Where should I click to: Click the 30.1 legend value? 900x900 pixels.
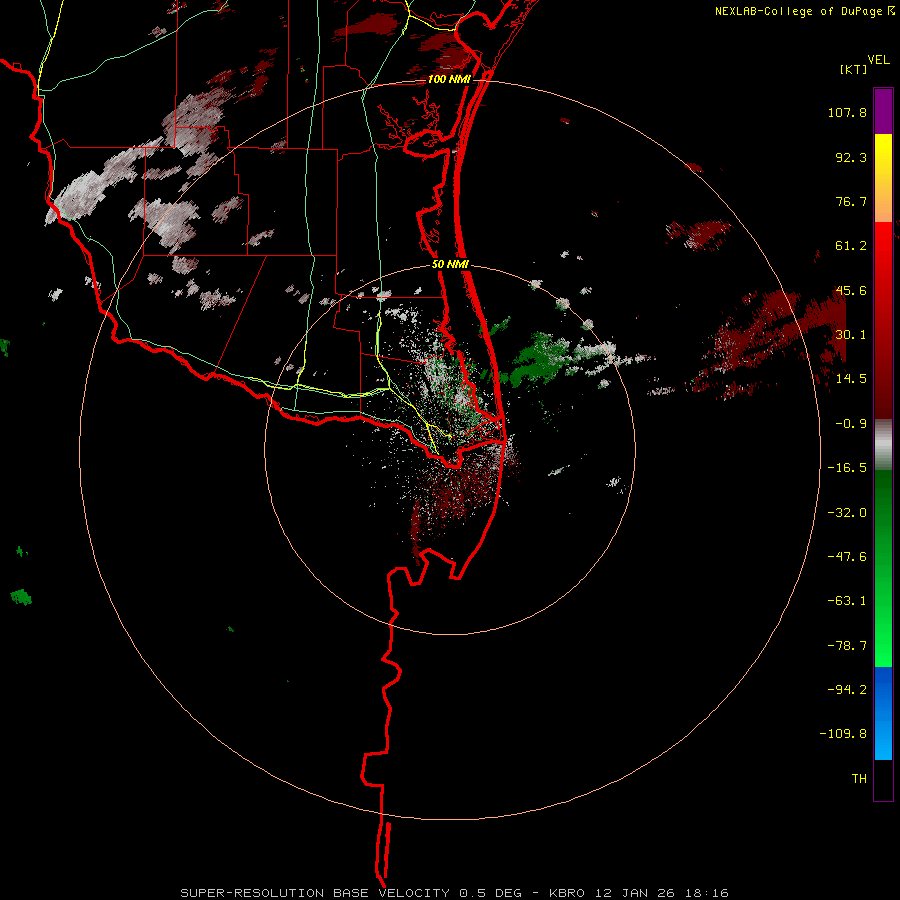[x=851, y=335]
